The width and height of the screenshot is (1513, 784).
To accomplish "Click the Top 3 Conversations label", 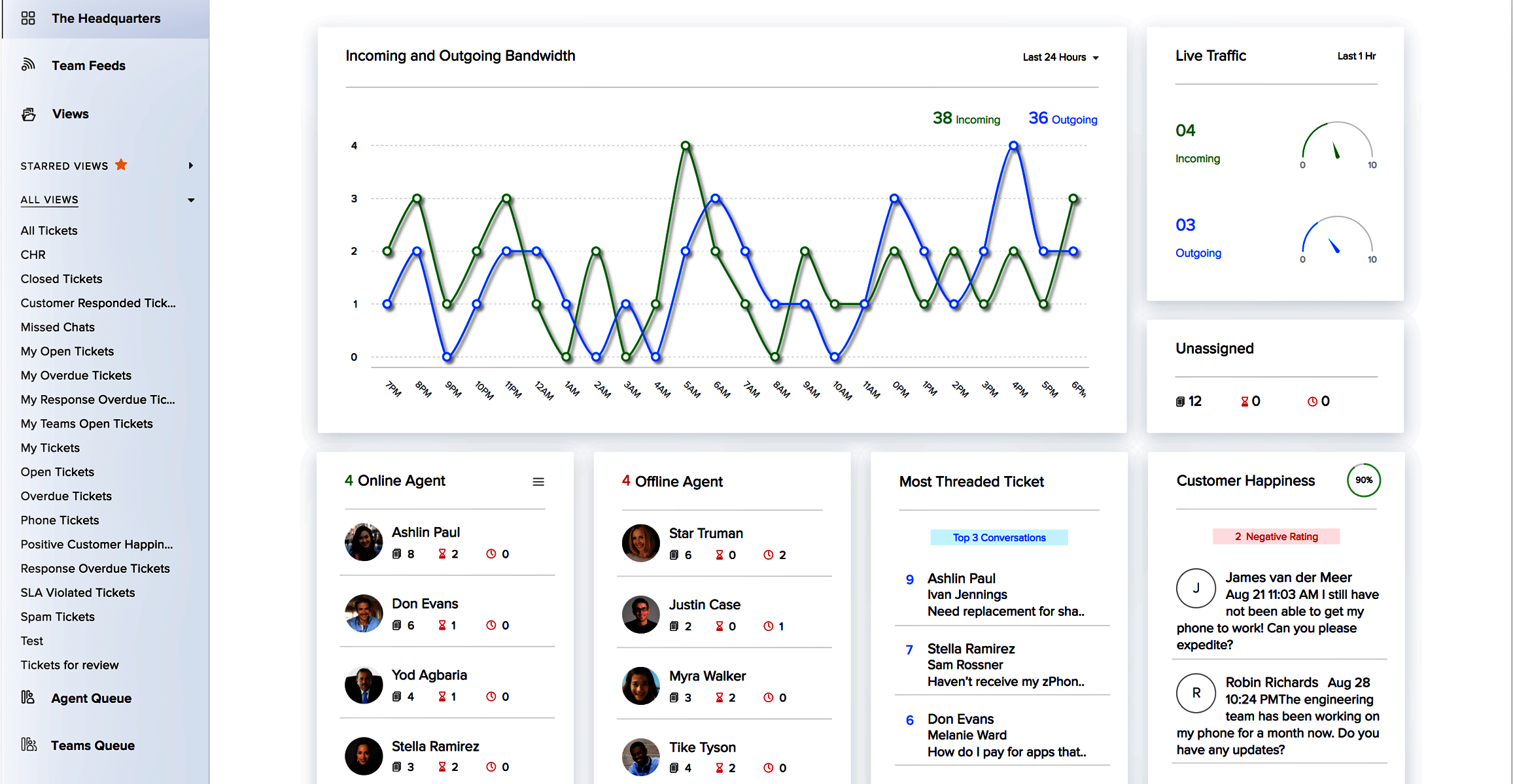I will (x=999, y=537).
